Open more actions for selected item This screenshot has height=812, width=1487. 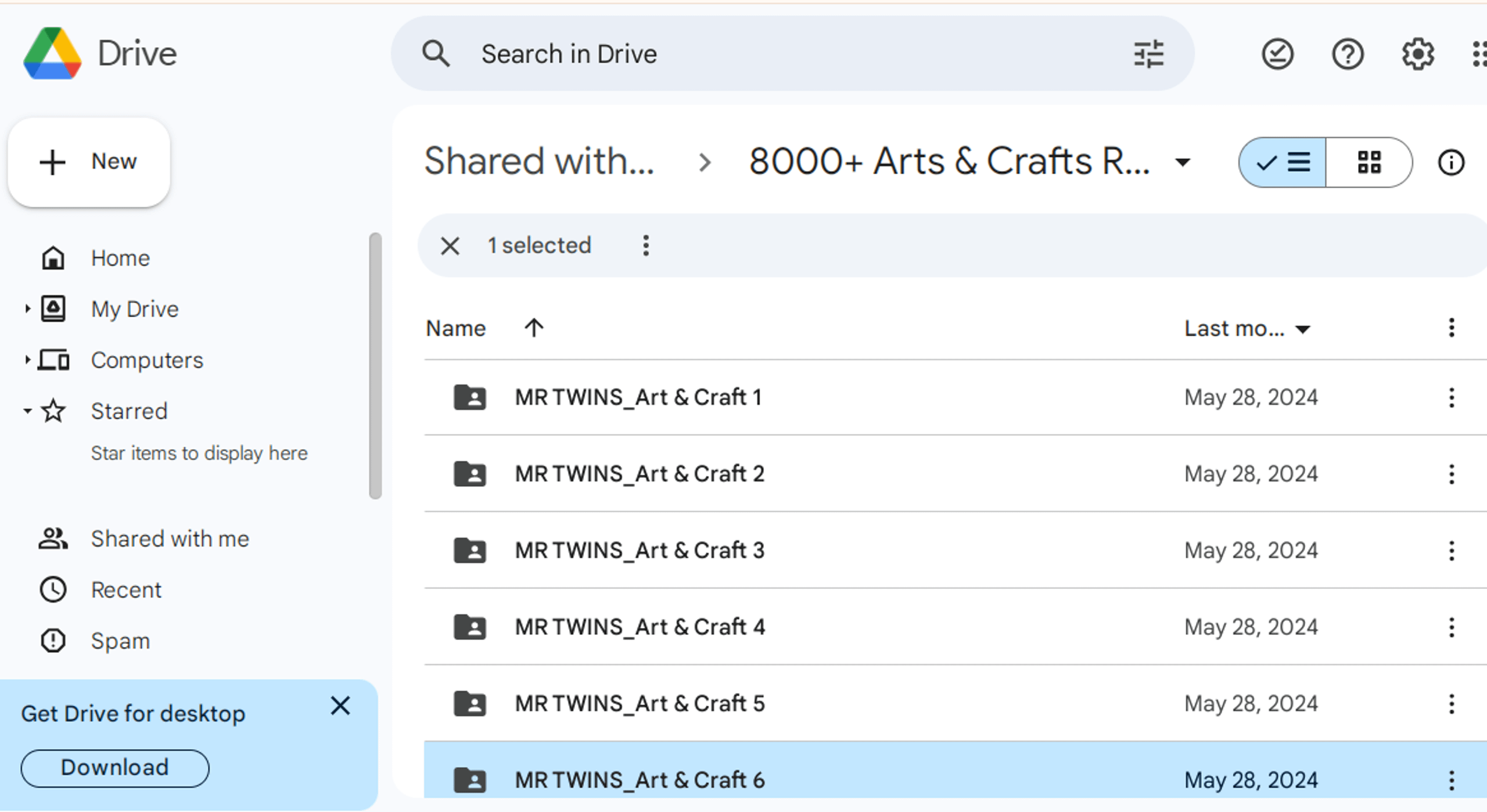point(645,246)
